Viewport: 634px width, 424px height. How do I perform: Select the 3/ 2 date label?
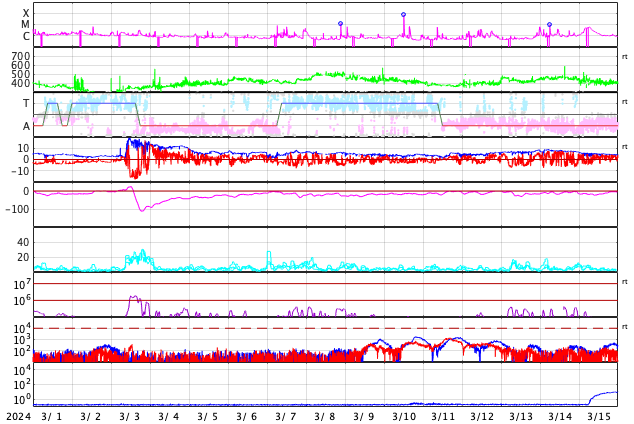click(x=91, y=416)
